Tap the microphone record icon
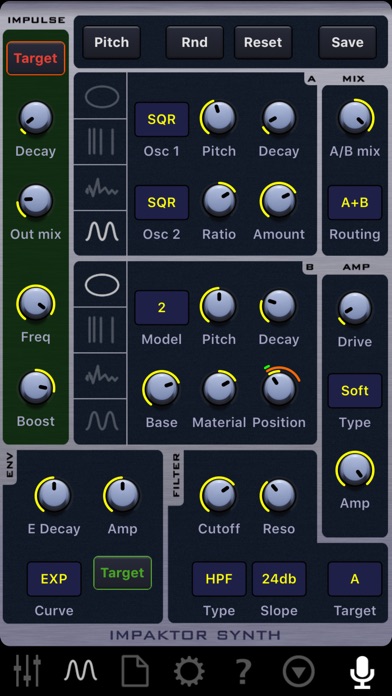 362,671
